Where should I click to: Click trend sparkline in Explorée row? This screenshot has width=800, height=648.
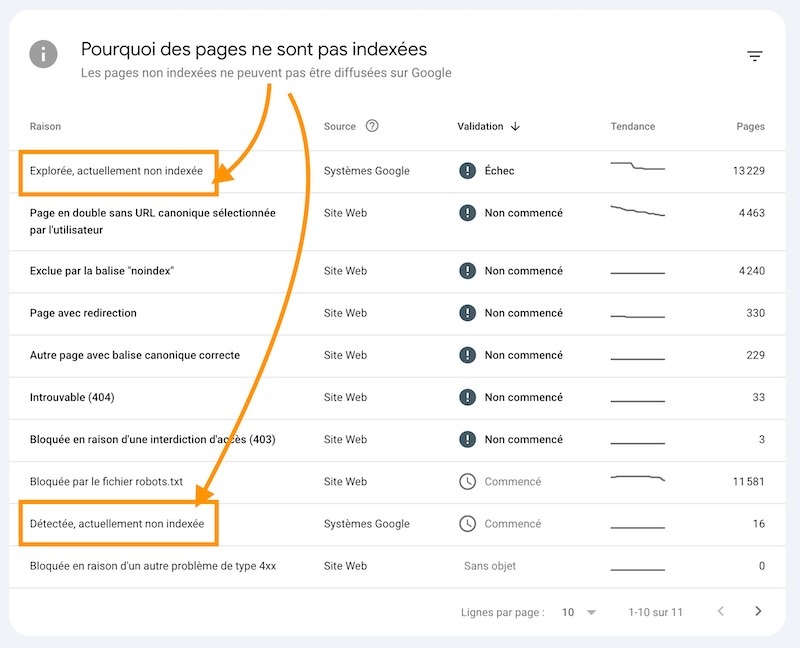(637, 166)
